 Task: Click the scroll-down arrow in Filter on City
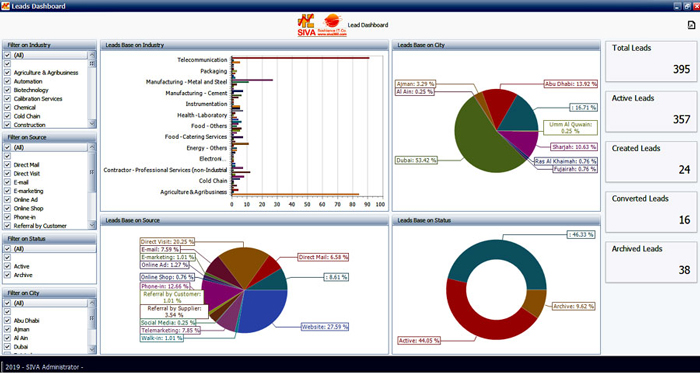coord(92,348)
